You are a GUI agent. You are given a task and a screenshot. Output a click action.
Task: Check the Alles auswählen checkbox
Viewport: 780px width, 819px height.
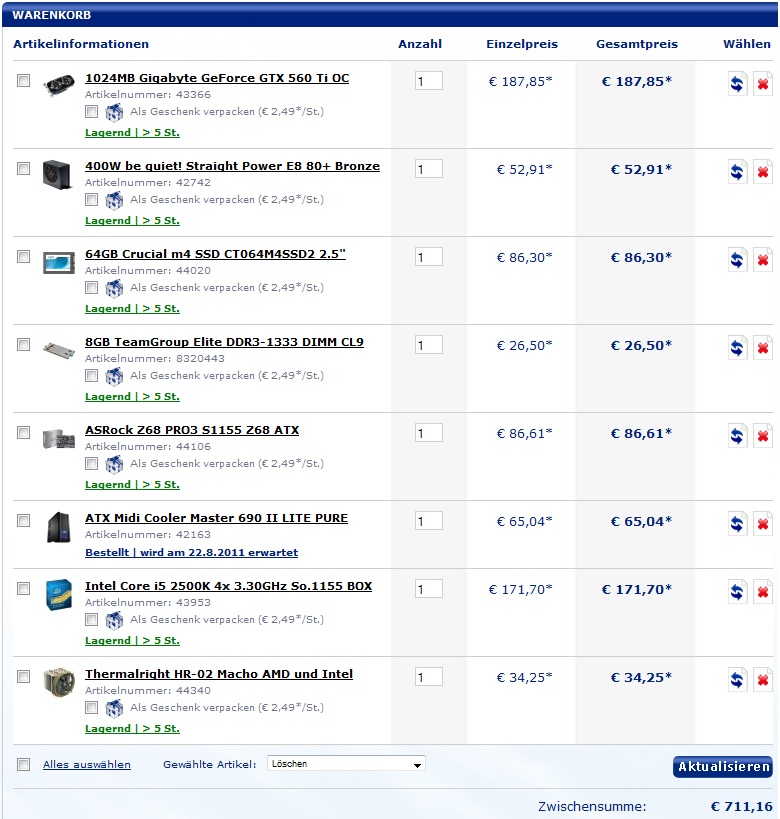point(24,765)
